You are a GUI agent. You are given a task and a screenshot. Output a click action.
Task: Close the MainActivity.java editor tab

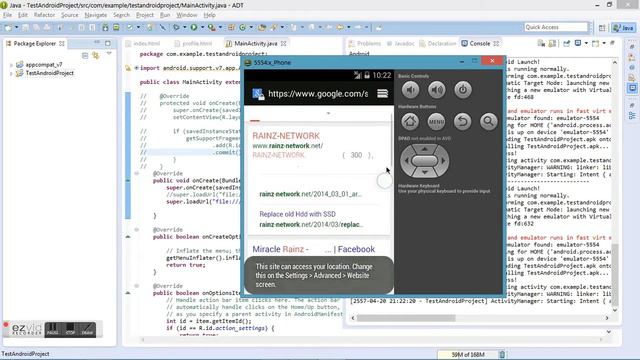click(x=283, y=43)
